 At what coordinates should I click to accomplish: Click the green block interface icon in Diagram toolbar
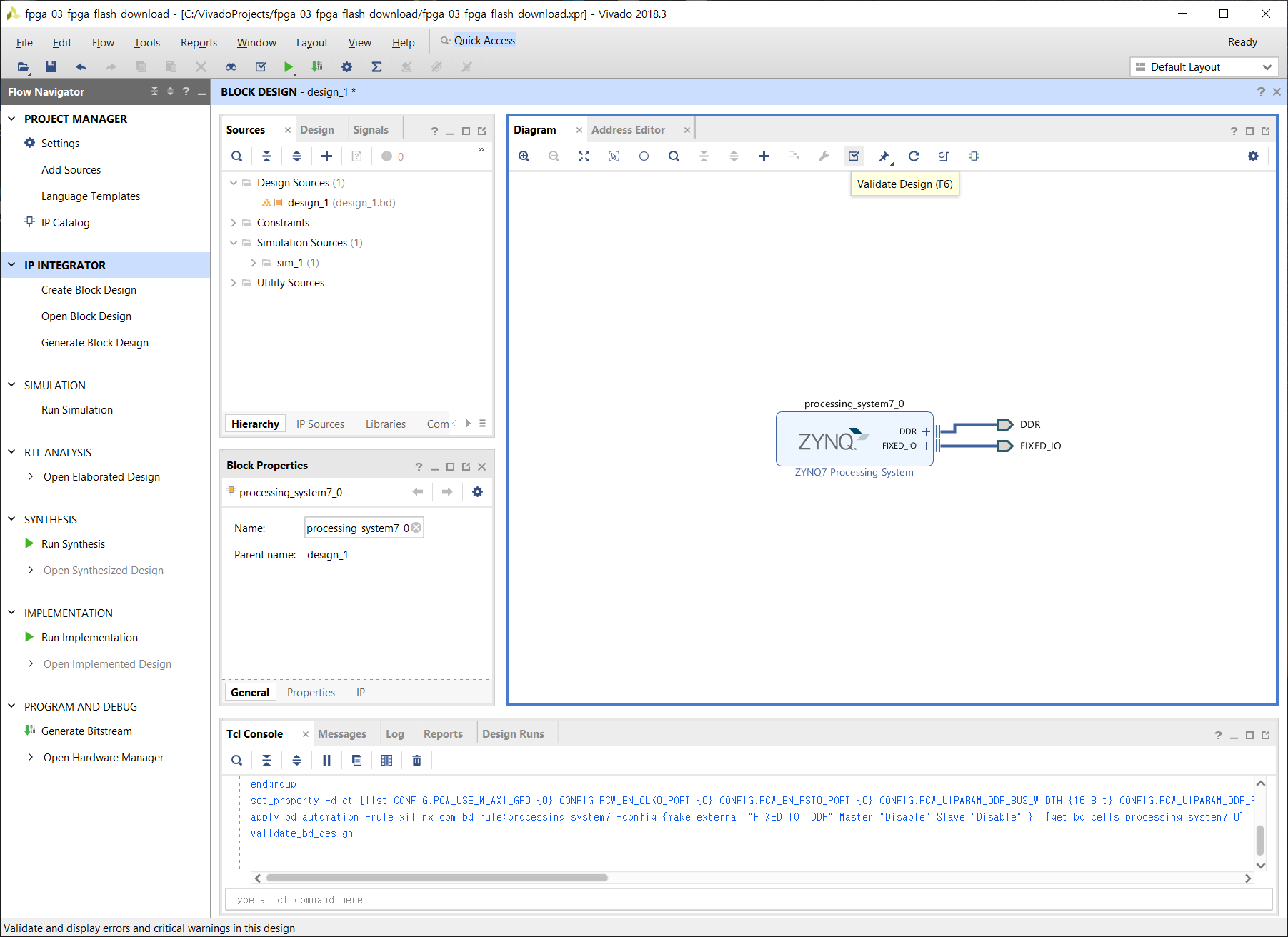coord(974,156)
